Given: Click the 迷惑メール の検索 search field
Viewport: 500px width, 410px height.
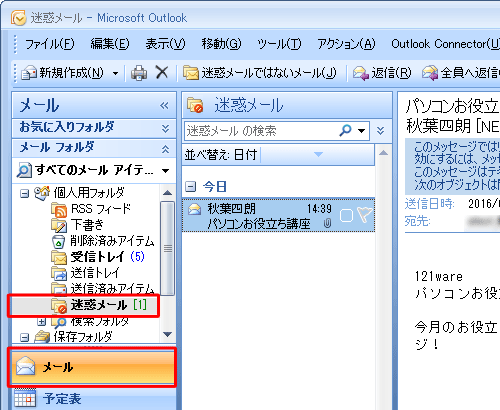Looking at the screenshot, I should (260, 131).
